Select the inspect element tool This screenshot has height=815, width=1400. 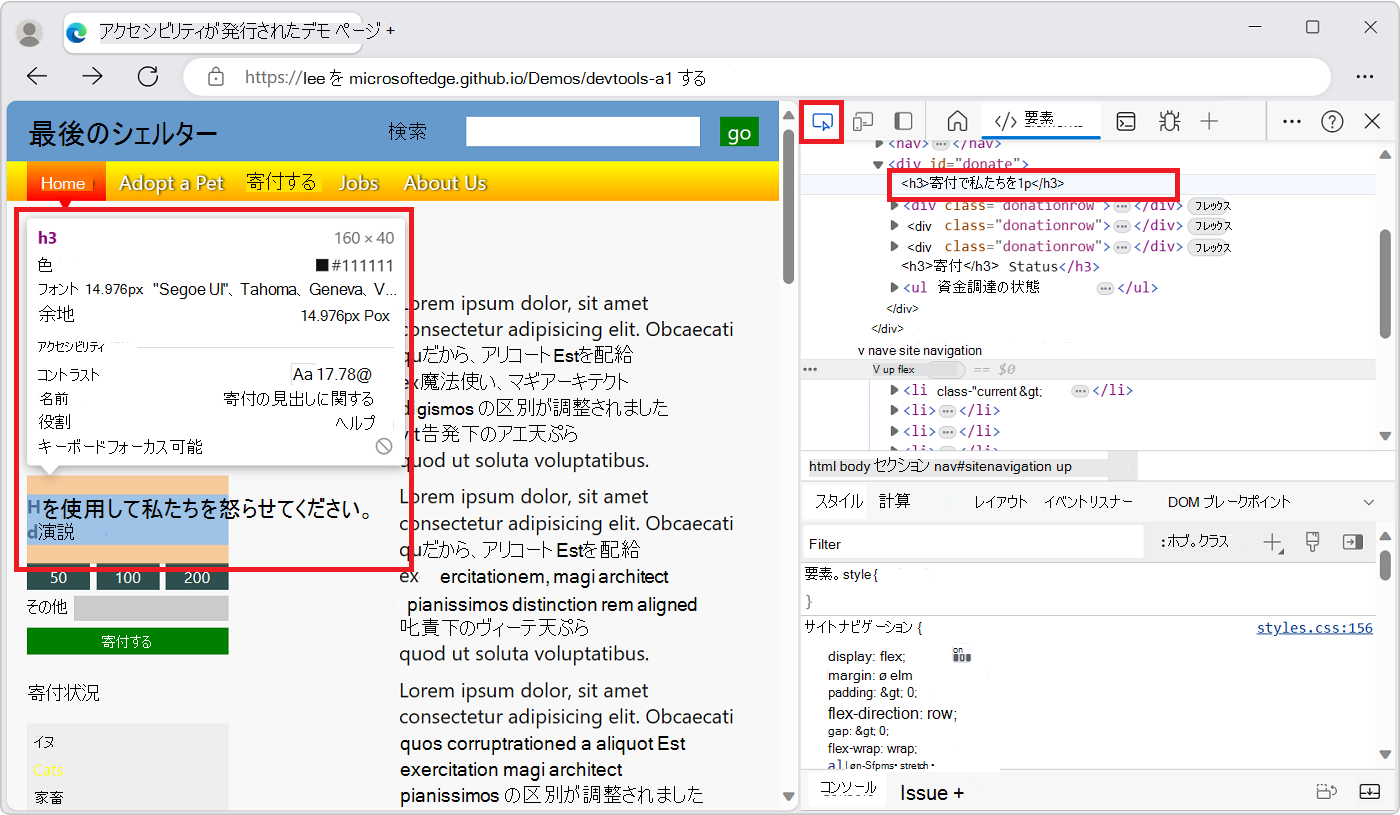click(x=822, y=121)
